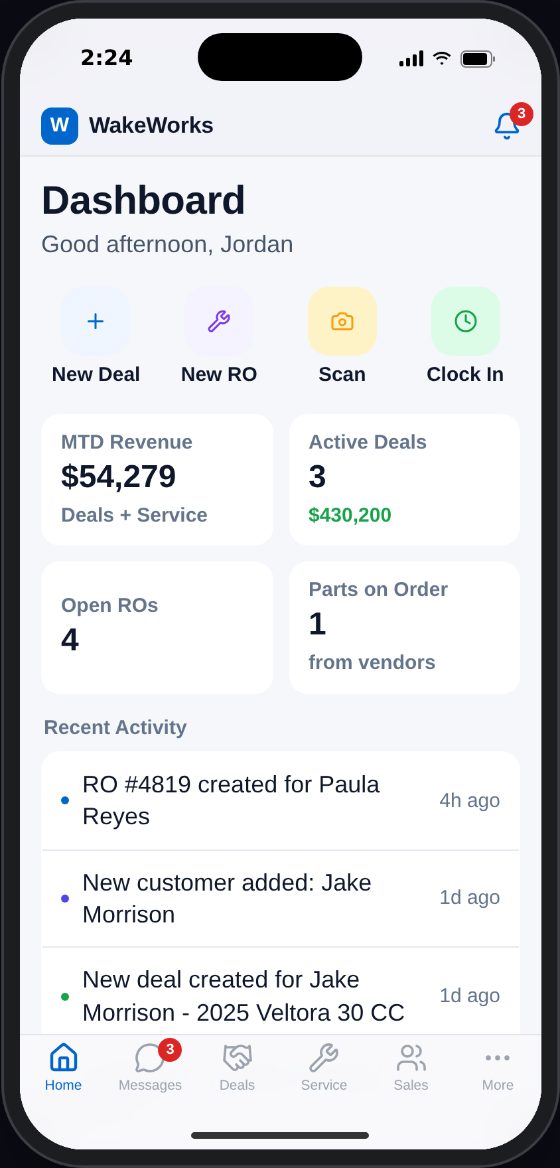The height and width of the screenshot is (1168, 560).
Task: Open the Active Deals card
Action: click(x=404, y=479)
